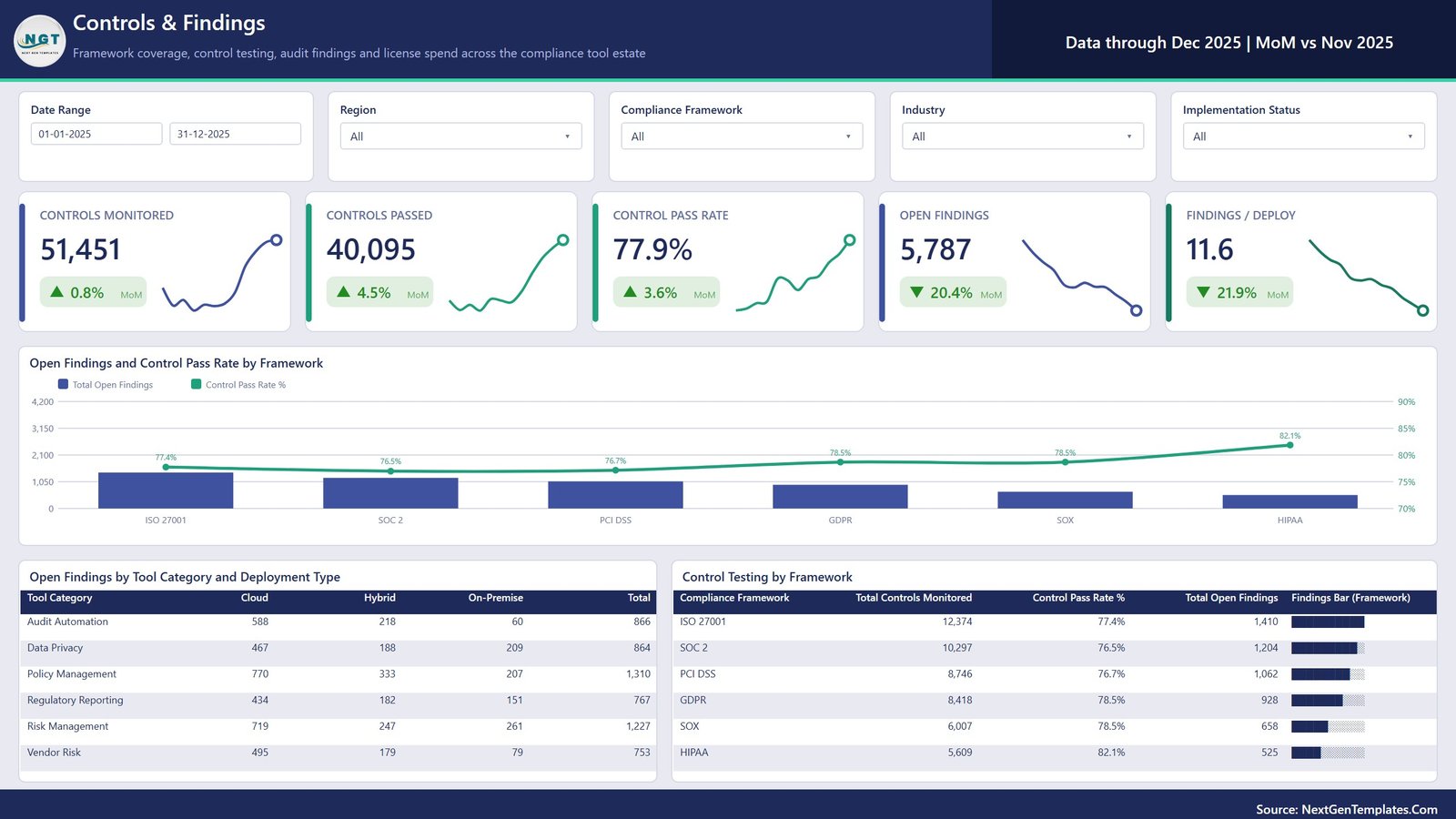The height and width of the screenshot is (819, 1456).
Task: Click the SOC 2 bar in chart
Action: [390, 493]
